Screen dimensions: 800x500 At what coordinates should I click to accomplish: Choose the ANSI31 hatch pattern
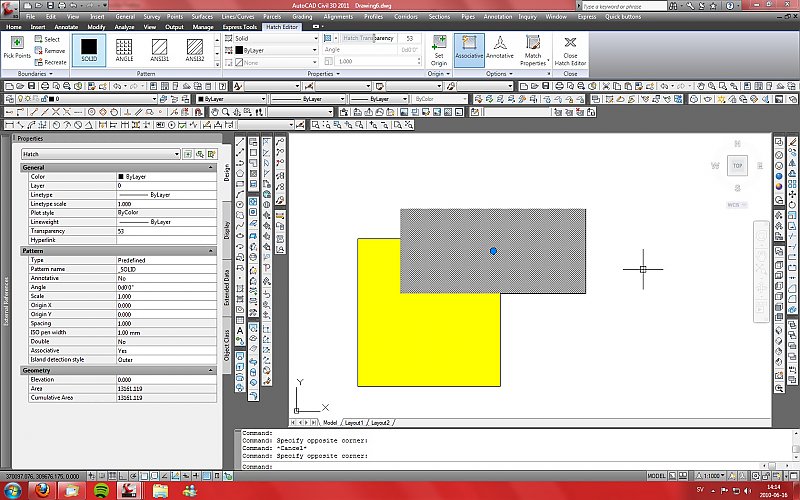pyautogui.click(x=159, y=49)
